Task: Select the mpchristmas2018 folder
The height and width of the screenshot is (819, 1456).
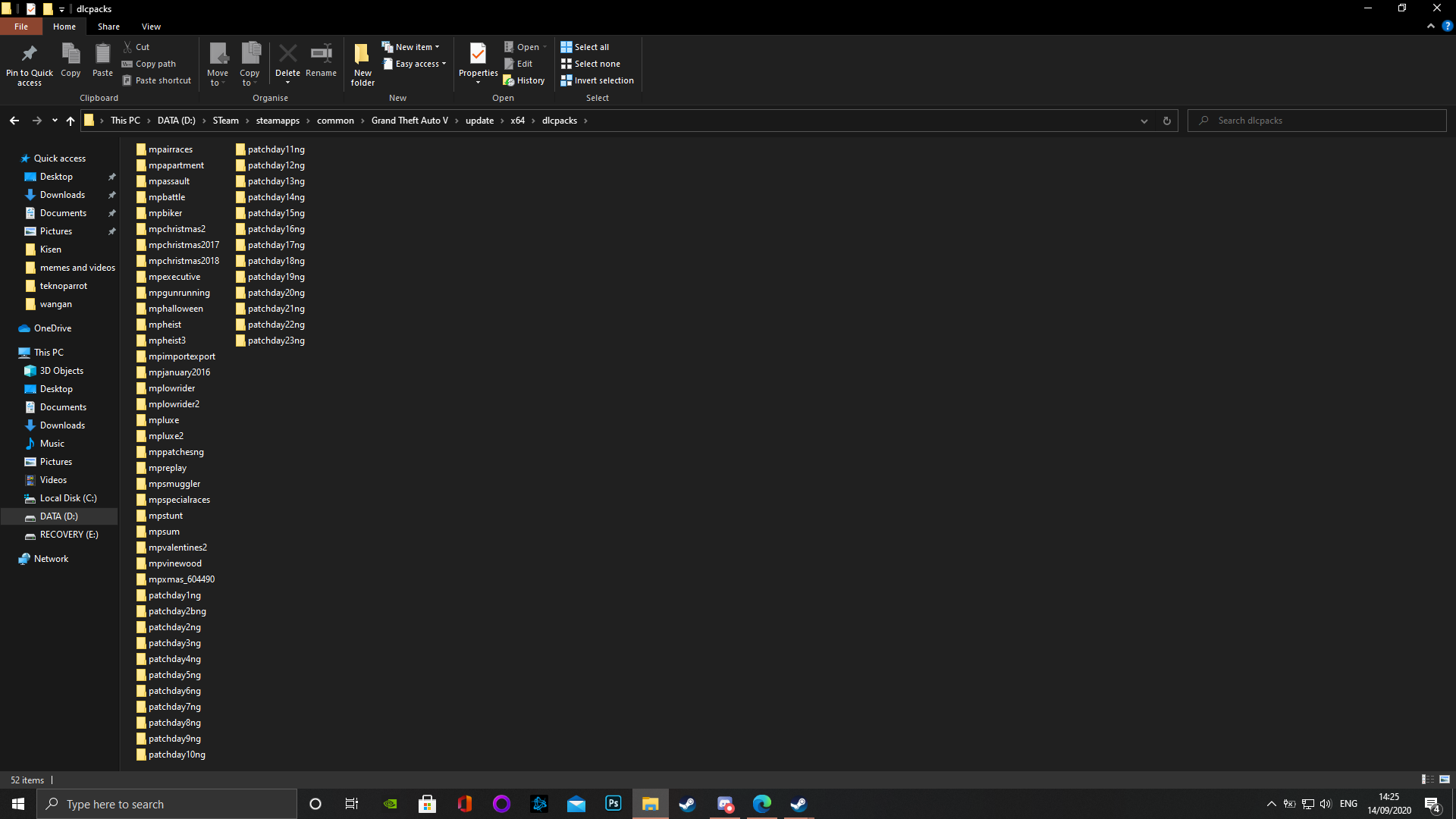Action: tap(177, 261)
